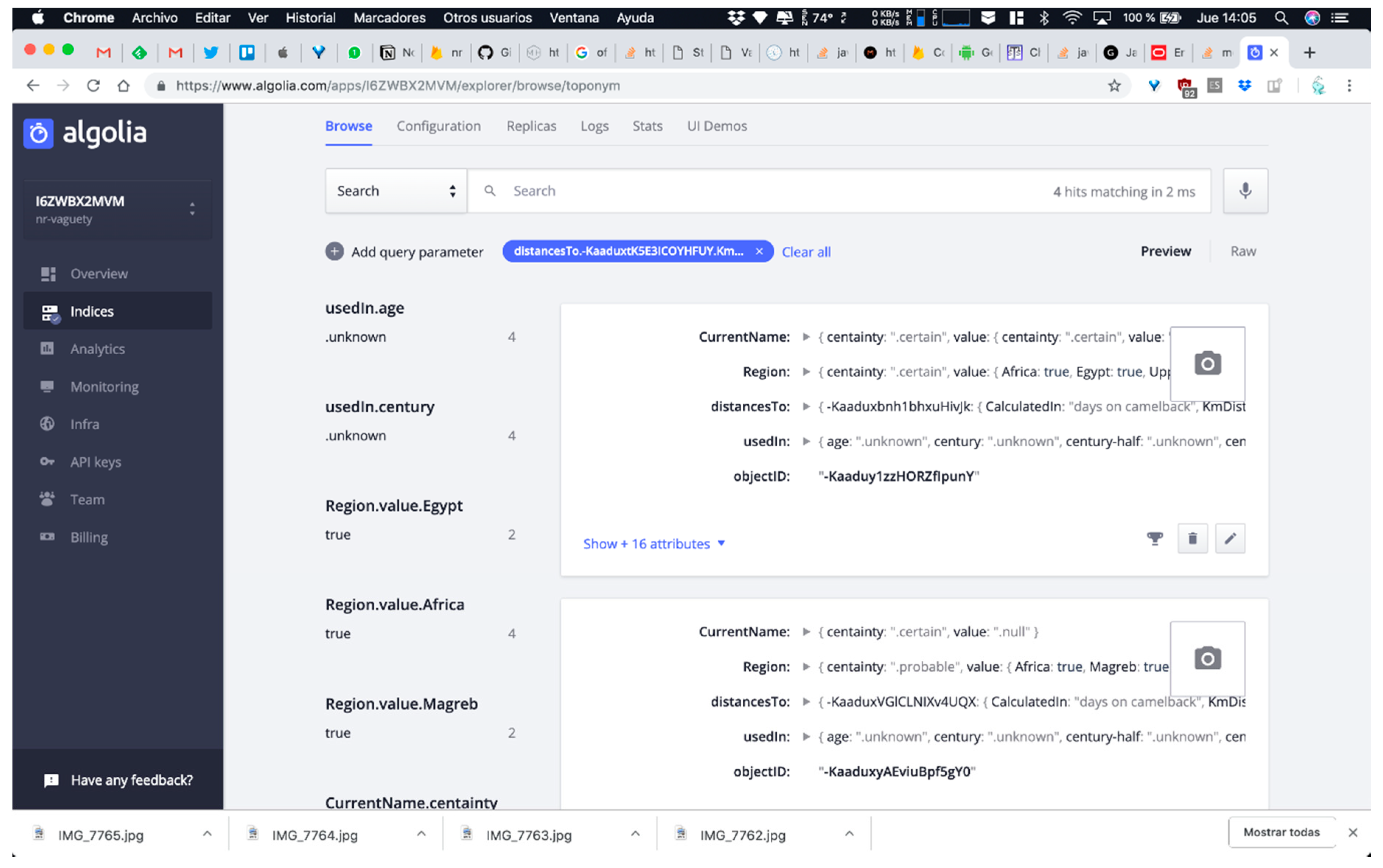This screenshot has width=1383, height=868.
Task: Click the plus Add query parameter icon
Action: tap(334, 252)
